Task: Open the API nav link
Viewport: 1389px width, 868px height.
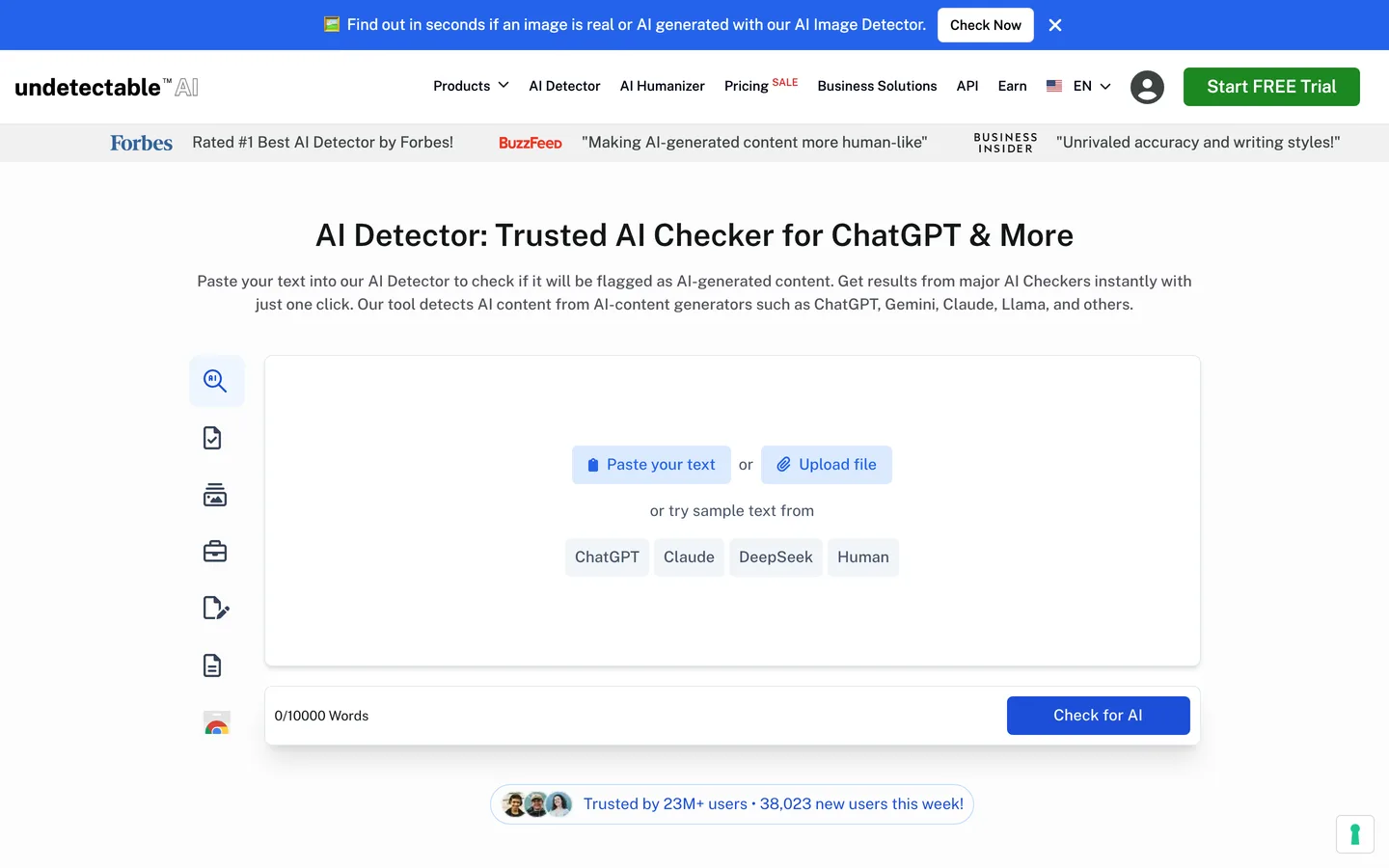Action: 967,86
